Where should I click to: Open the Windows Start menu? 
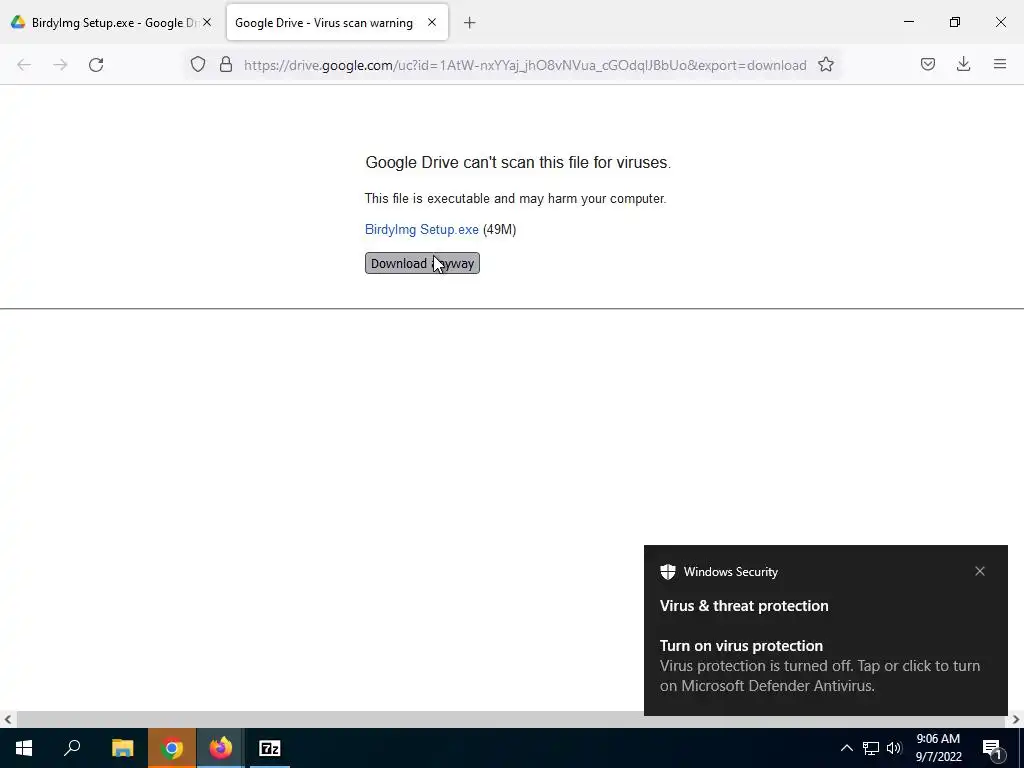click(x=24, y=748)
